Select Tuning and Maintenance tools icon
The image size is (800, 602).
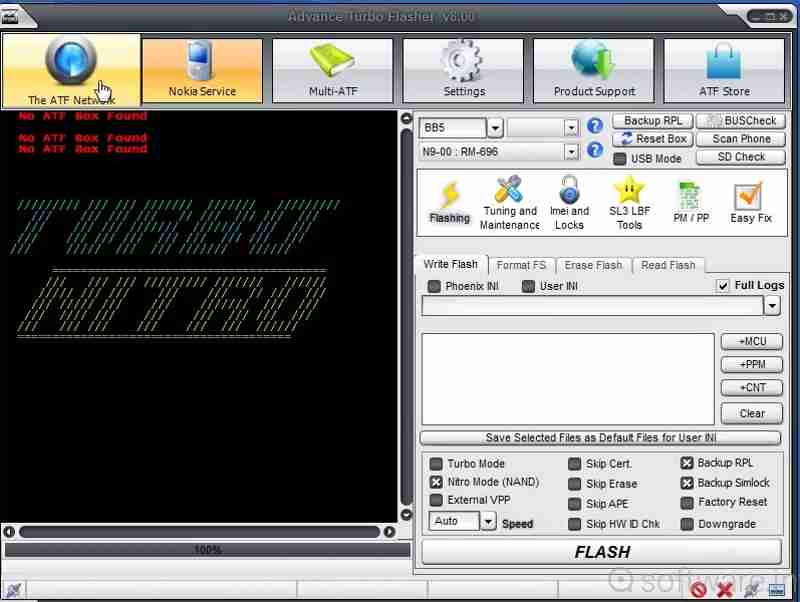(x=509, y=189)
